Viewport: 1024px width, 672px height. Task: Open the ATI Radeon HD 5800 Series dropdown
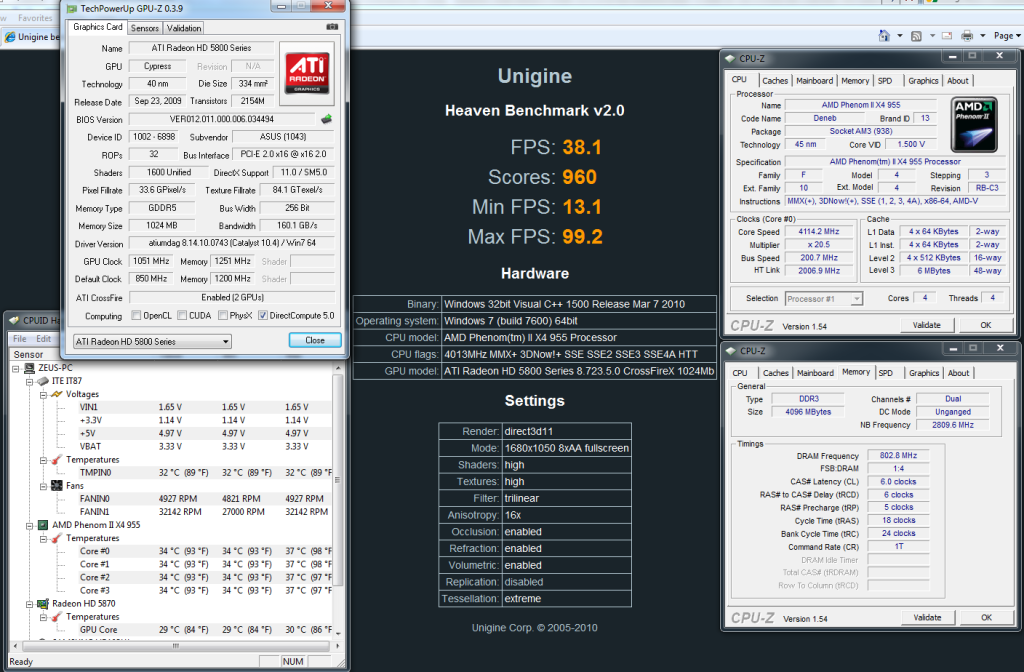(x=152, y=342)
